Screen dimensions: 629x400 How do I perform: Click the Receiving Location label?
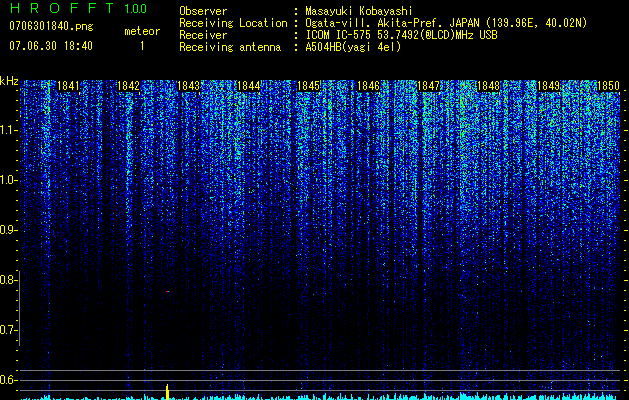tap(233, 23)
